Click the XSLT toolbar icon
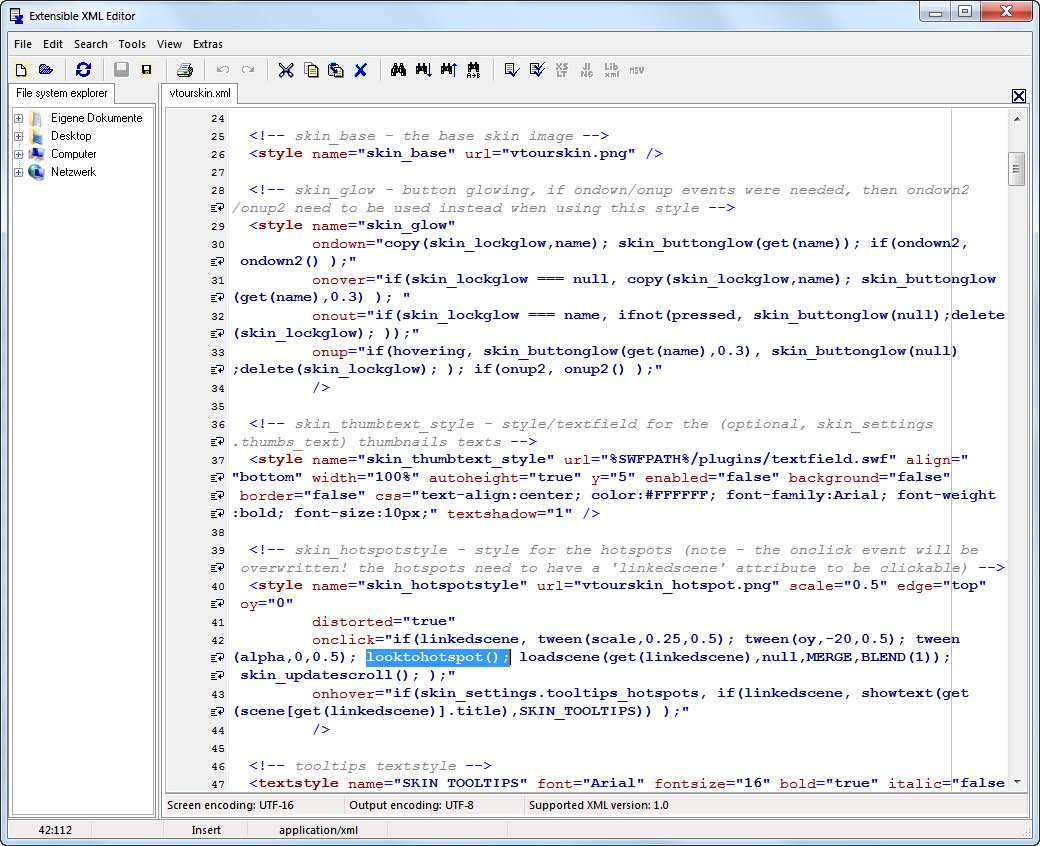The height and width of the screenshot is (846, 1040). click(562, 70)
